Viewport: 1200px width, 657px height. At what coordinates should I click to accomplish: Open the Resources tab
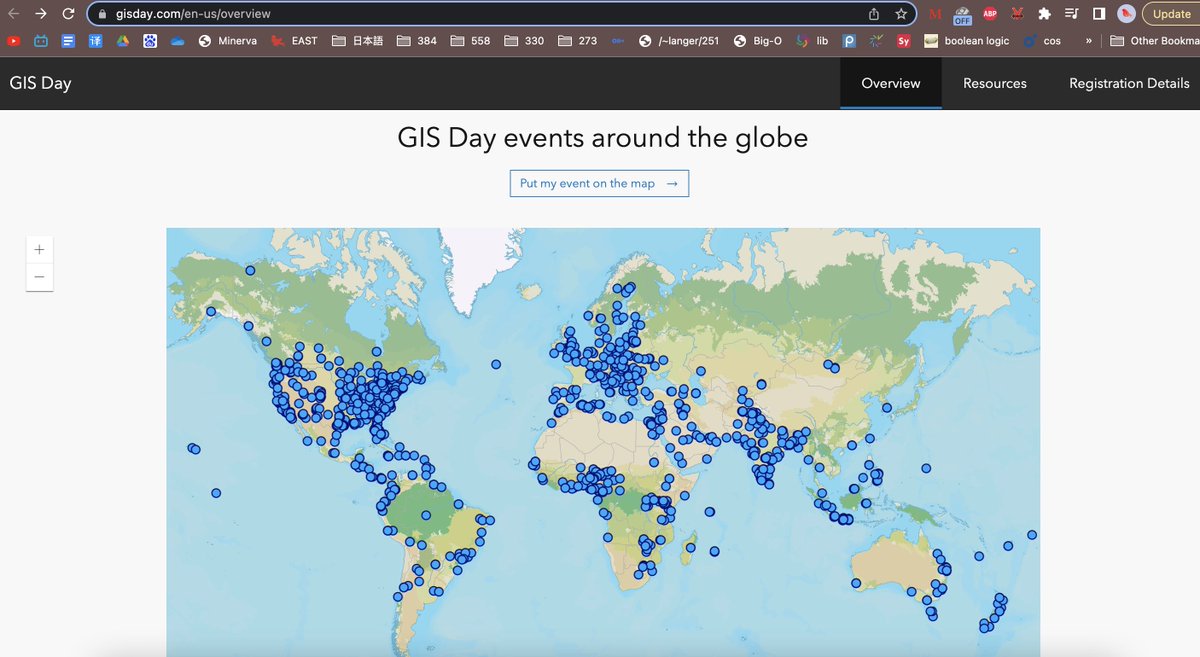tap(995, 83)
